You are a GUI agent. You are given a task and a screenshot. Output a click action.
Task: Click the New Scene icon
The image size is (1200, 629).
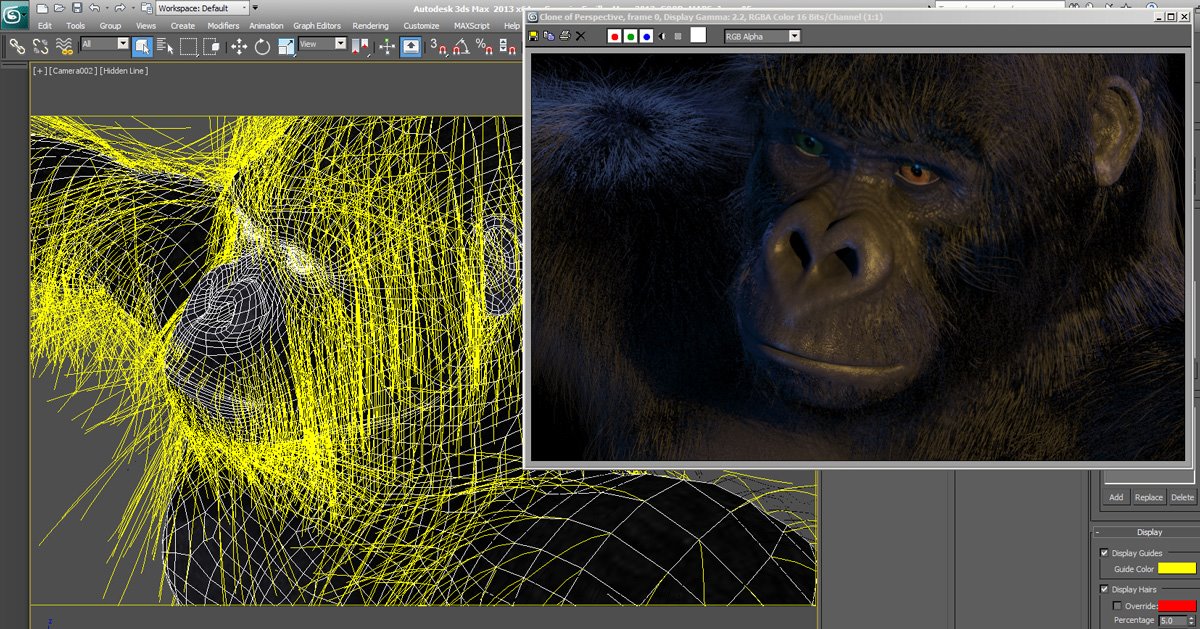coord(41,8)
